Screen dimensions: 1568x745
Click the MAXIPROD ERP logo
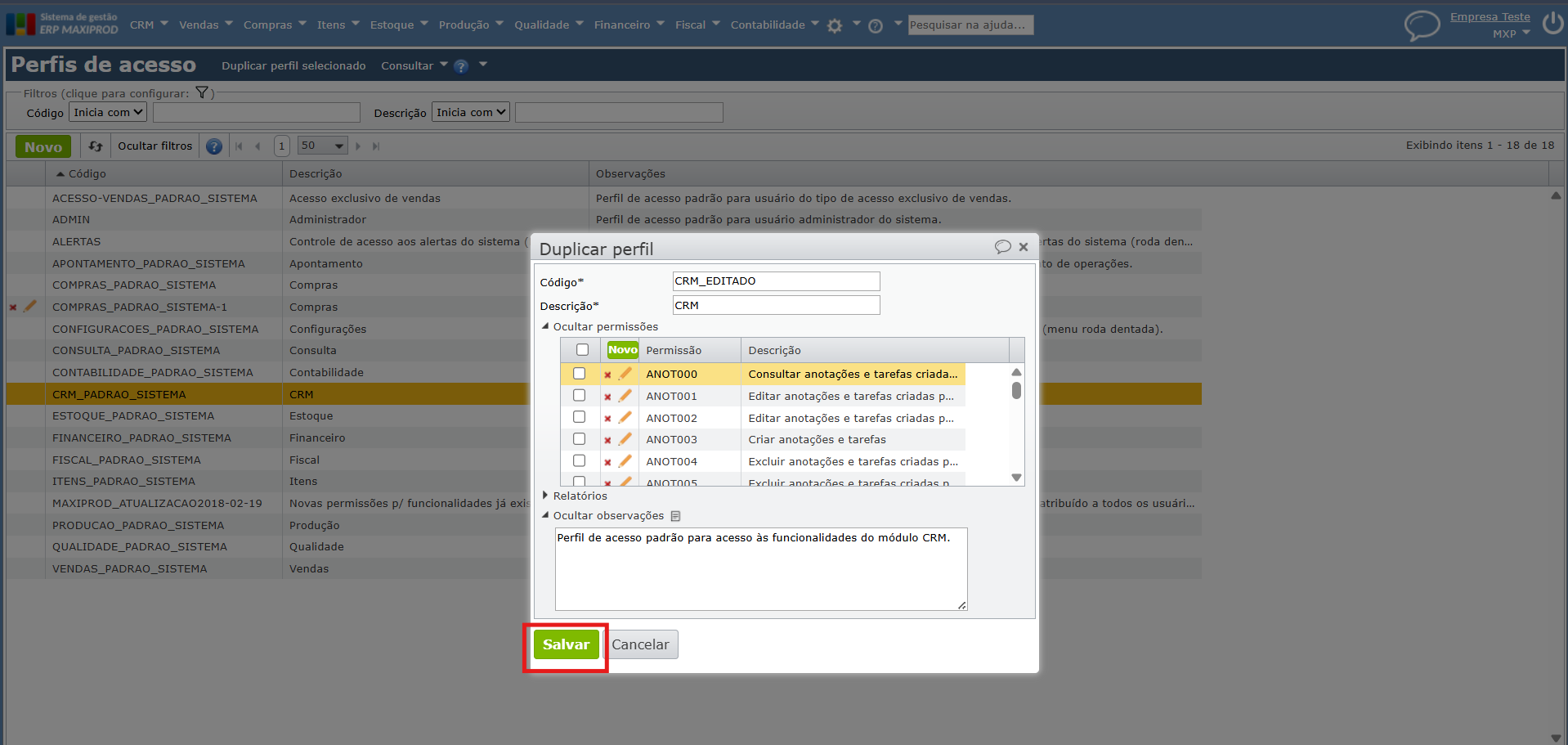(62, 24)
